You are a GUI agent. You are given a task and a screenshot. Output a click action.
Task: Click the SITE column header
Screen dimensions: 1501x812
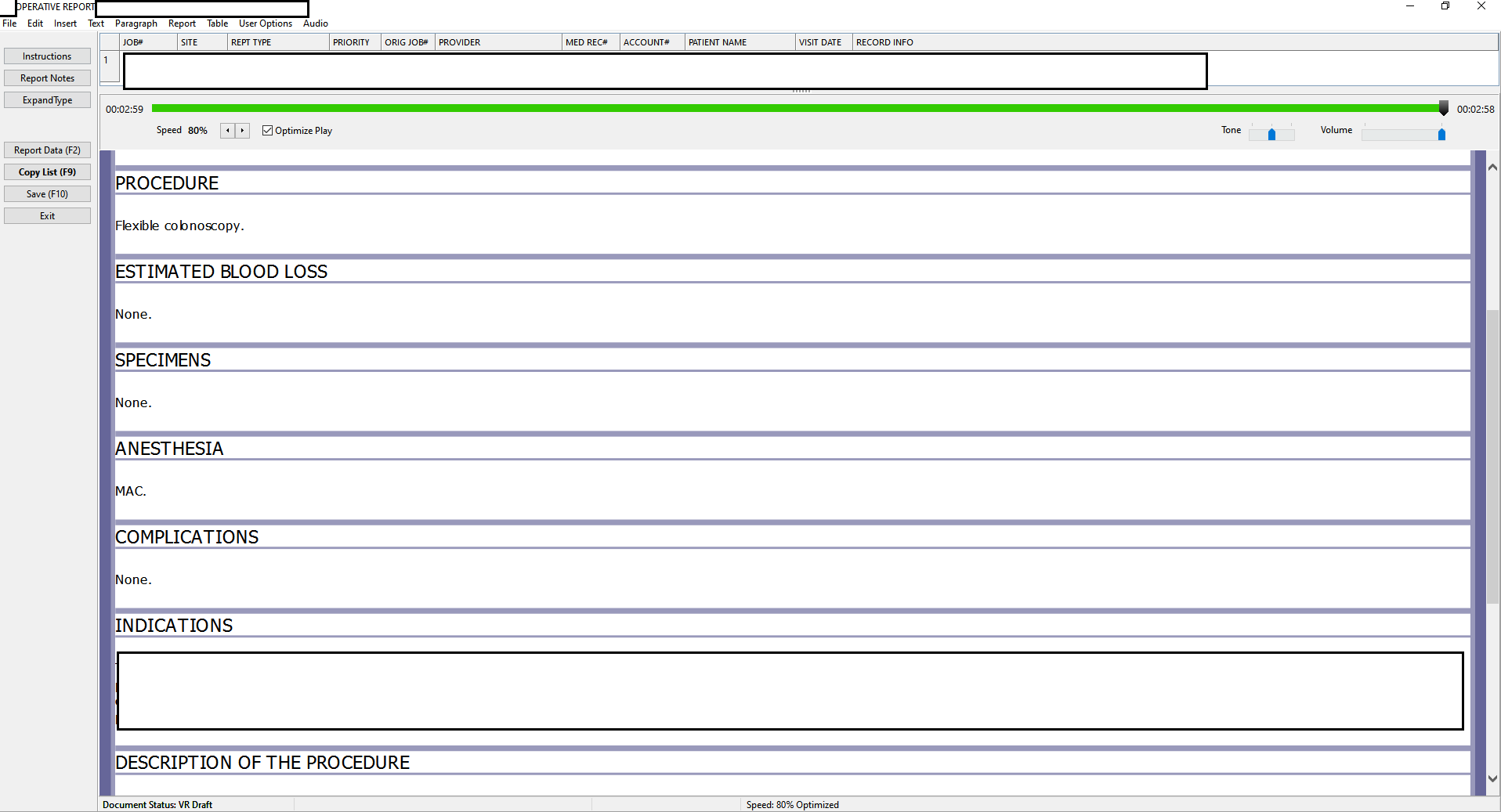pyautogui.click(x=202, y=42)
